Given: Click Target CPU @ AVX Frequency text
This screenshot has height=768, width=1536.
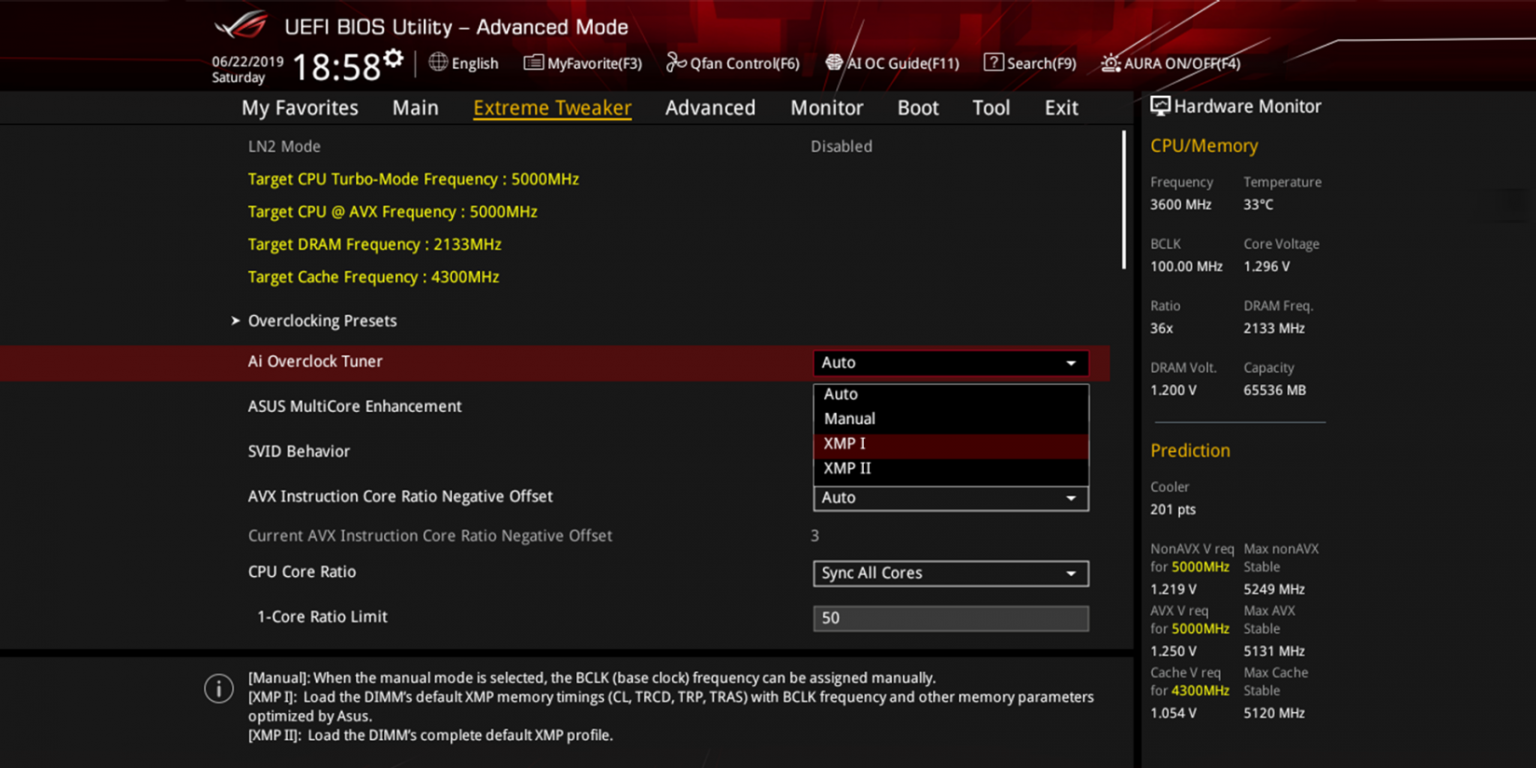Looking at the screenshot, I should click(x=393, y=212).
